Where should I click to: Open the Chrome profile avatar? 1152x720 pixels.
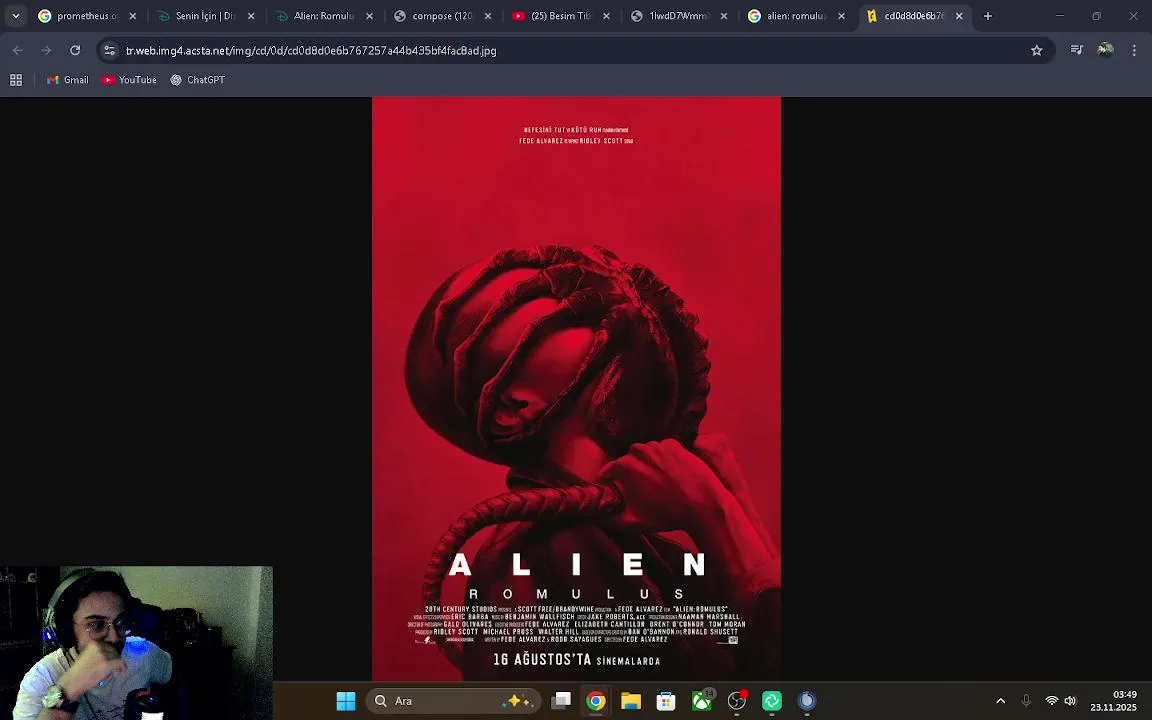coord(1105,50)
